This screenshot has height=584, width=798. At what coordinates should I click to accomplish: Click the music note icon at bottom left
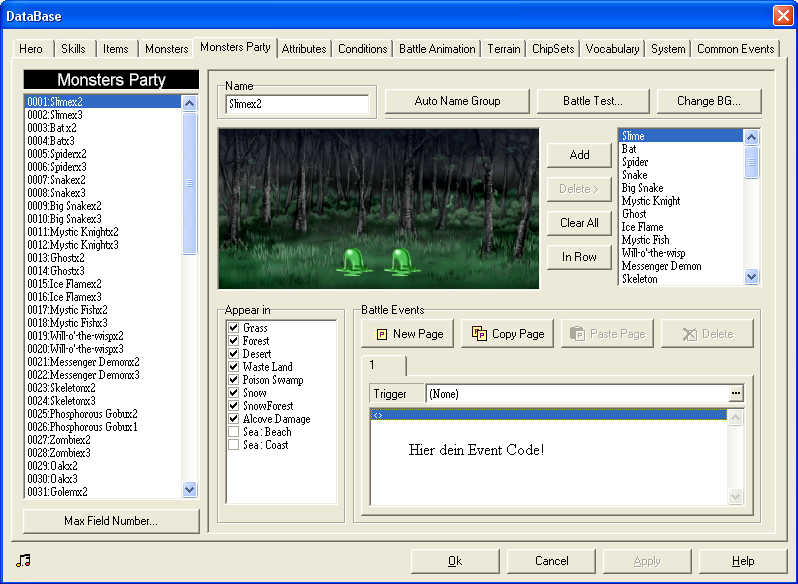23,561
